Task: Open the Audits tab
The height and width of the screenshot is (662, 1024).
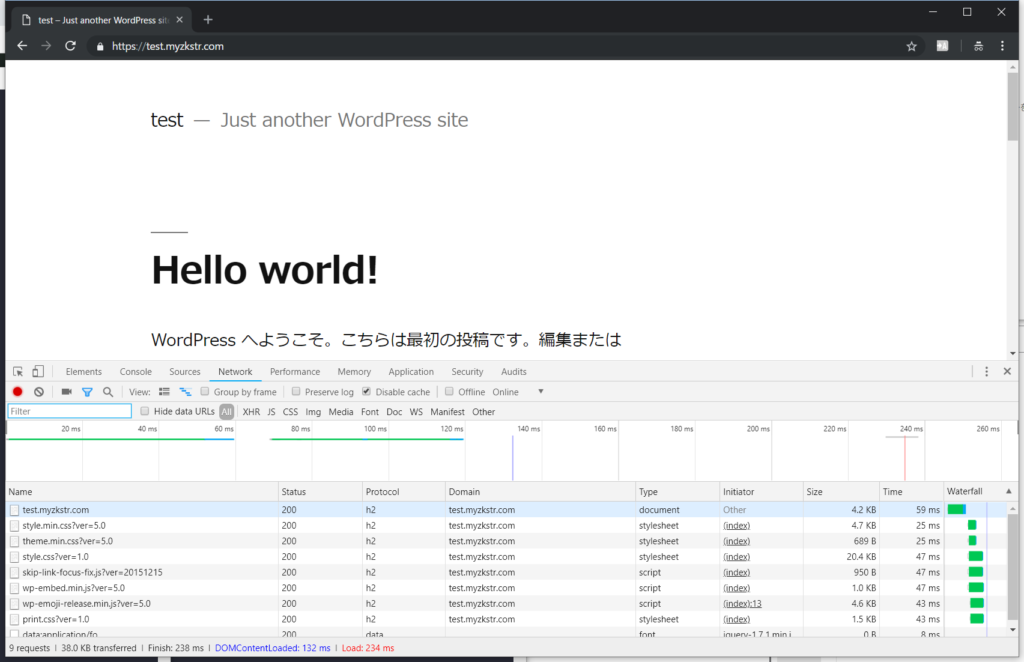Action: coord(513,371)
